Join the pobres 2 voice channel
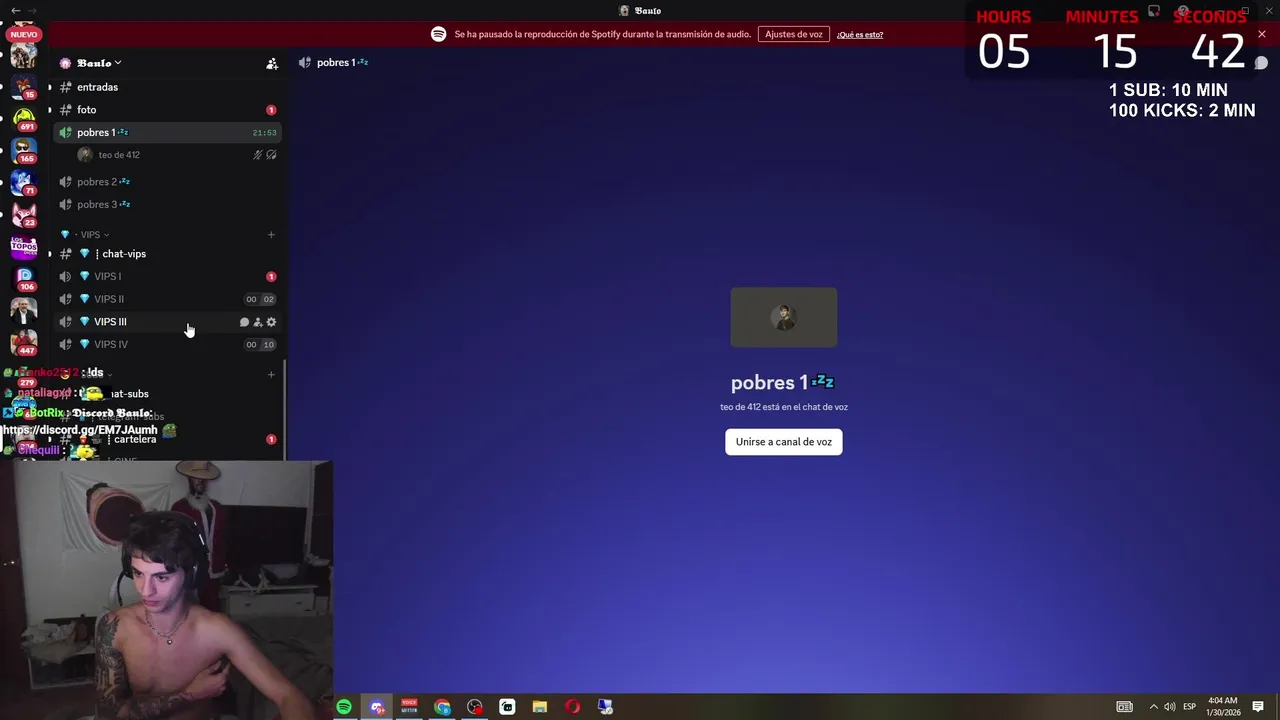Viewport: 1280px width, 720px height. [x=166, y=182]
